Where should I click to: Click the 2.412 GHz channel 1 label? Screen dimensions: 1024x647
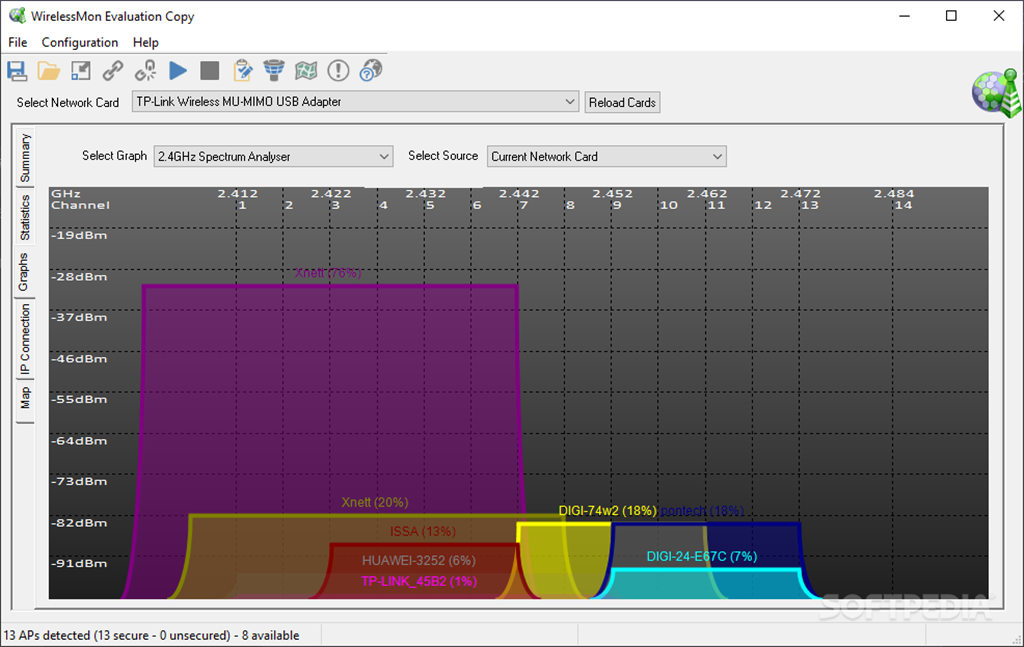click(x=238, y=199)
